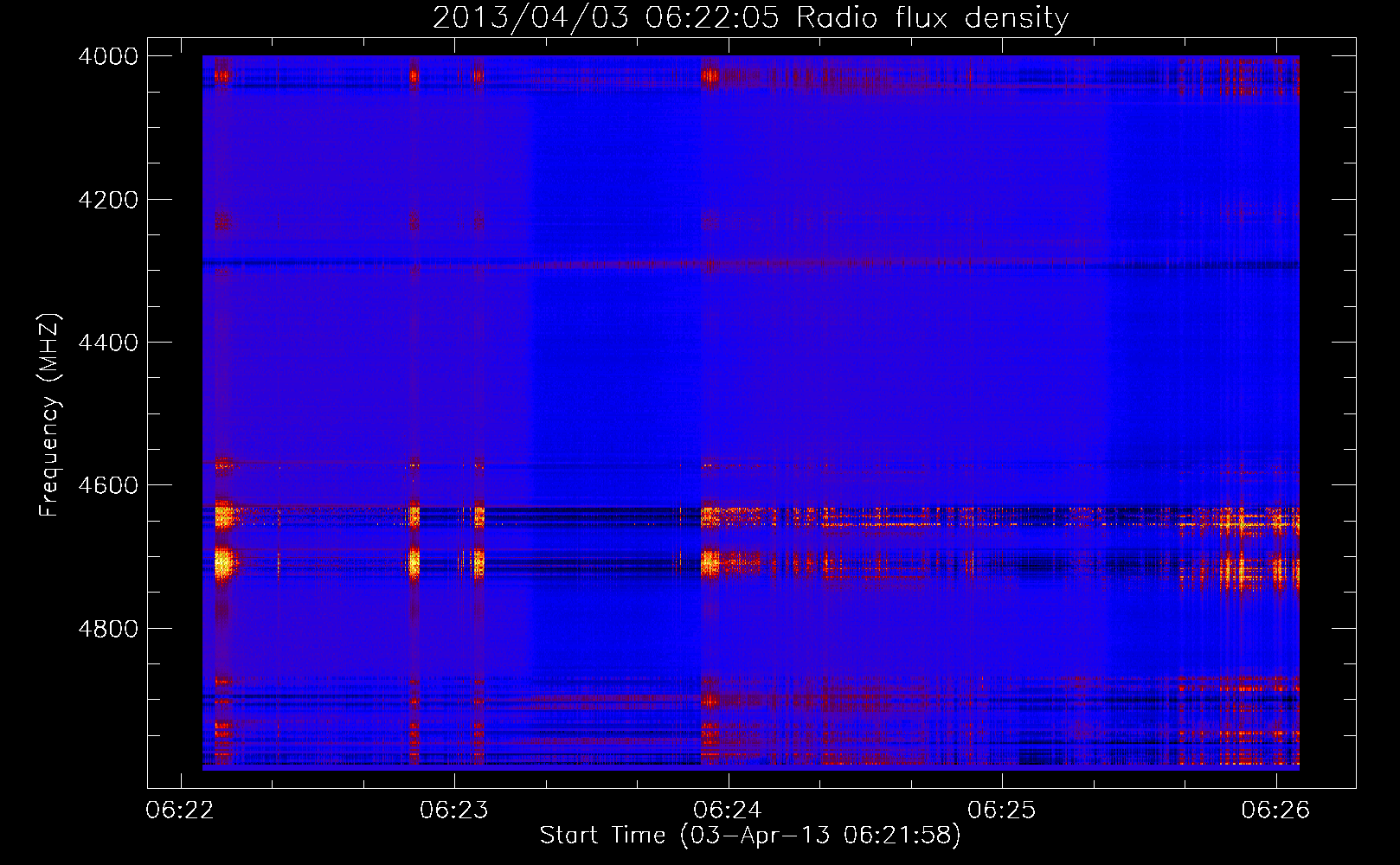Select the 4000 frequency tick label

[x=108, y=56]
